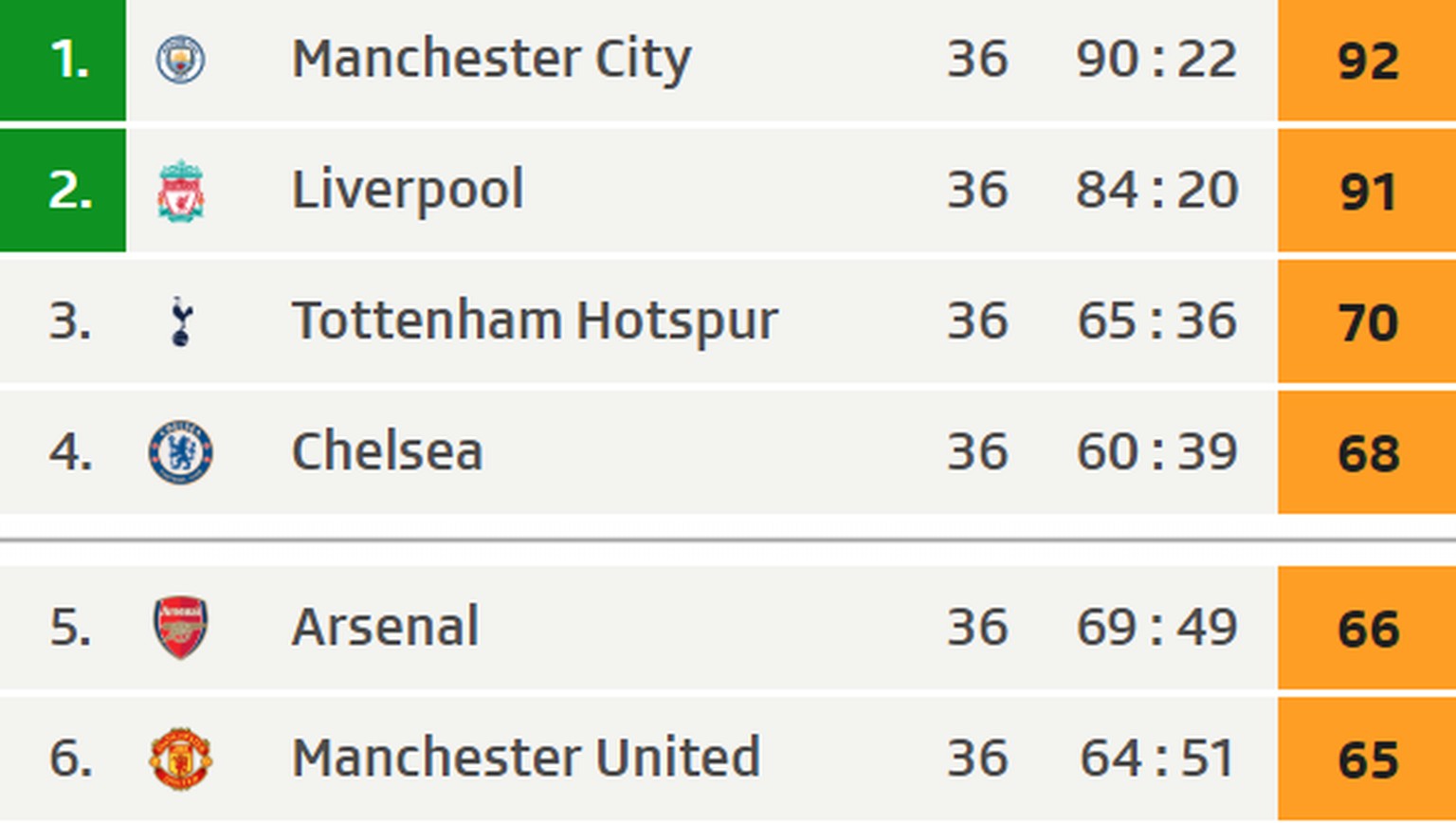Click Manchester City's 92 points cell
The height and width of the screenshot is (823, 1456).
pos(1367,61)
